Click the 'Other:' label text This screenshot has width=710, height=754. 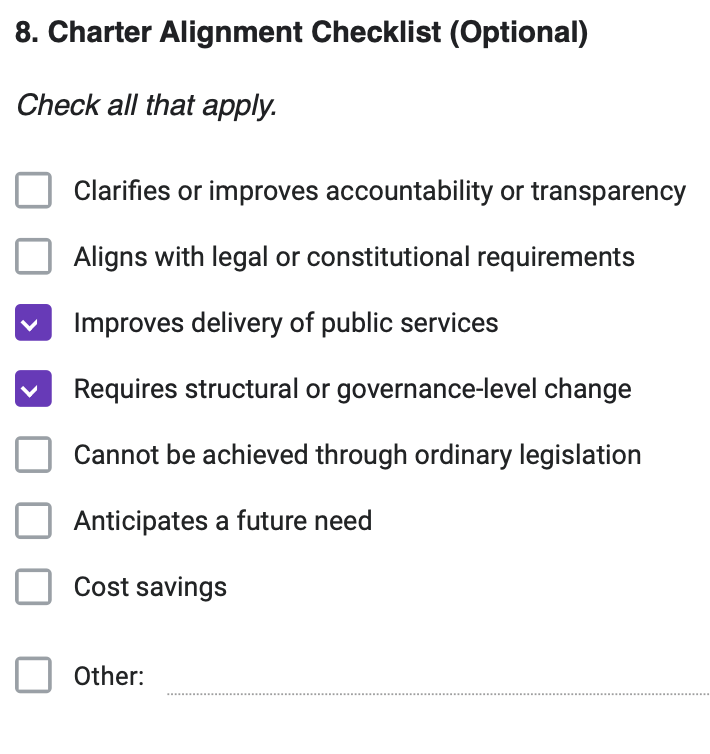pyautogui.click(x=108, y=677)
